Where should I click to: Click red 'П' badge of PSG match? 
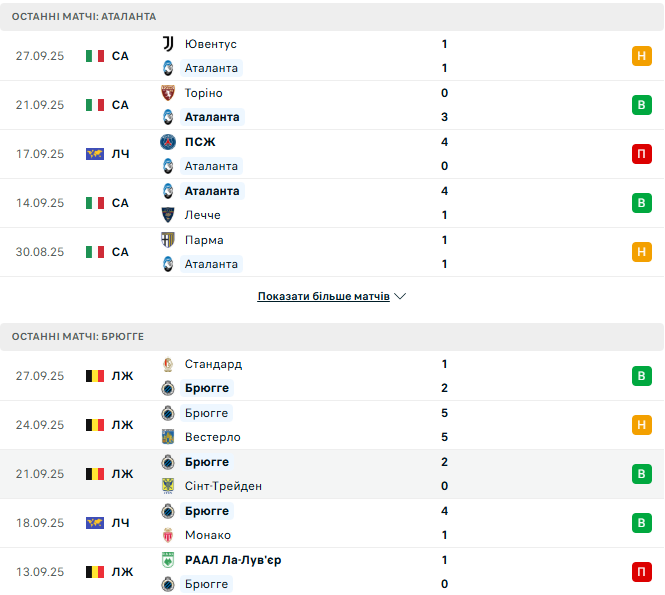642,154
